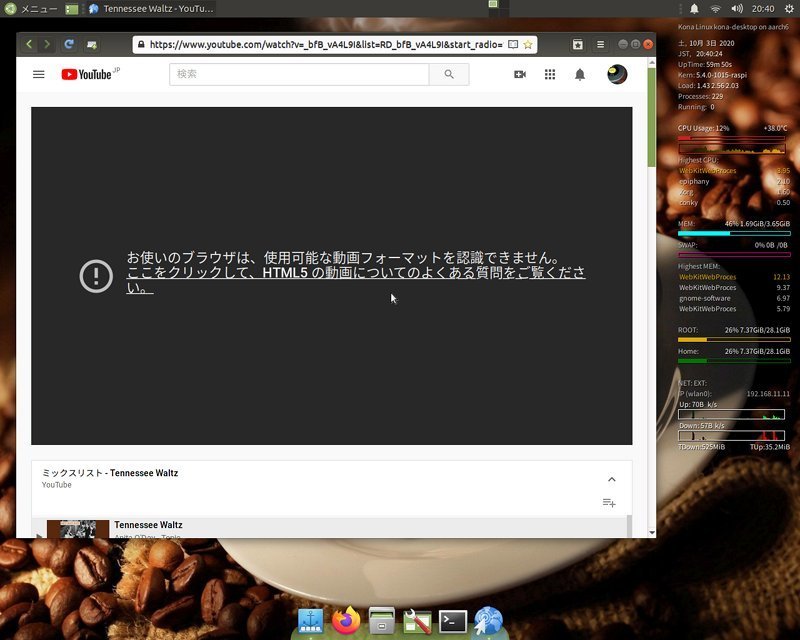Open the YouTube video upload icon
The image size is (800, 640).
[x=522, y=74]
